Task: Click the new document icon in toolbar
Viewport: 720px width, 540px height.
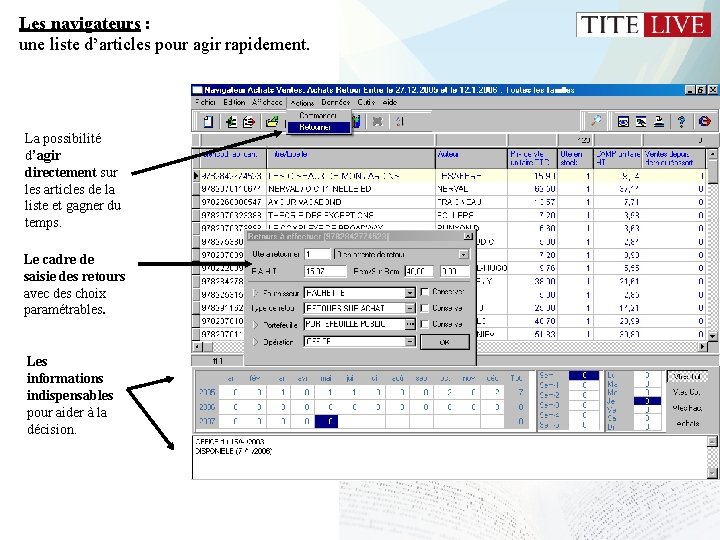Action: (208, 122)
